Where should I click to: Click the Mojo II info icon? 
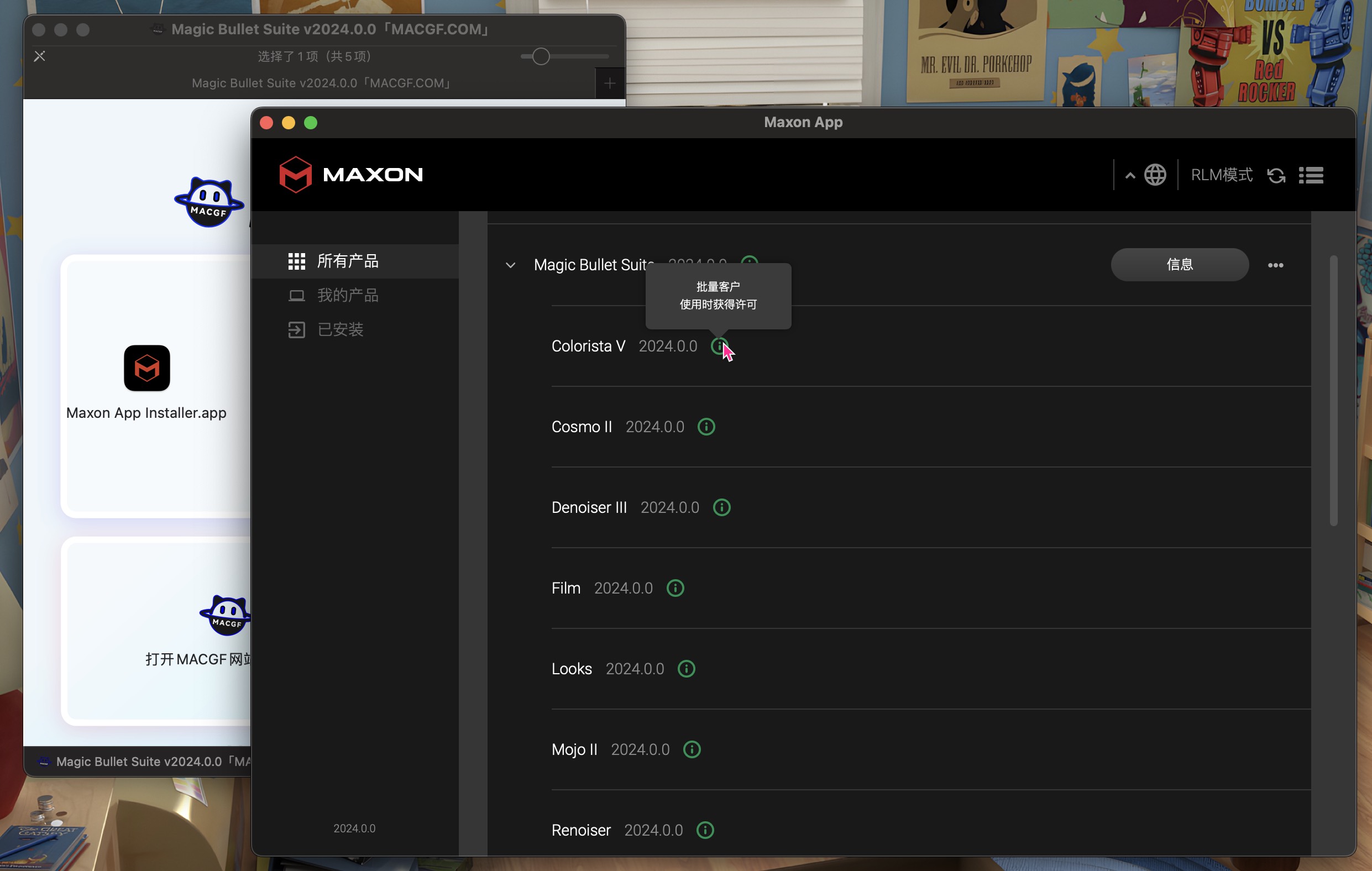point(692,749)
